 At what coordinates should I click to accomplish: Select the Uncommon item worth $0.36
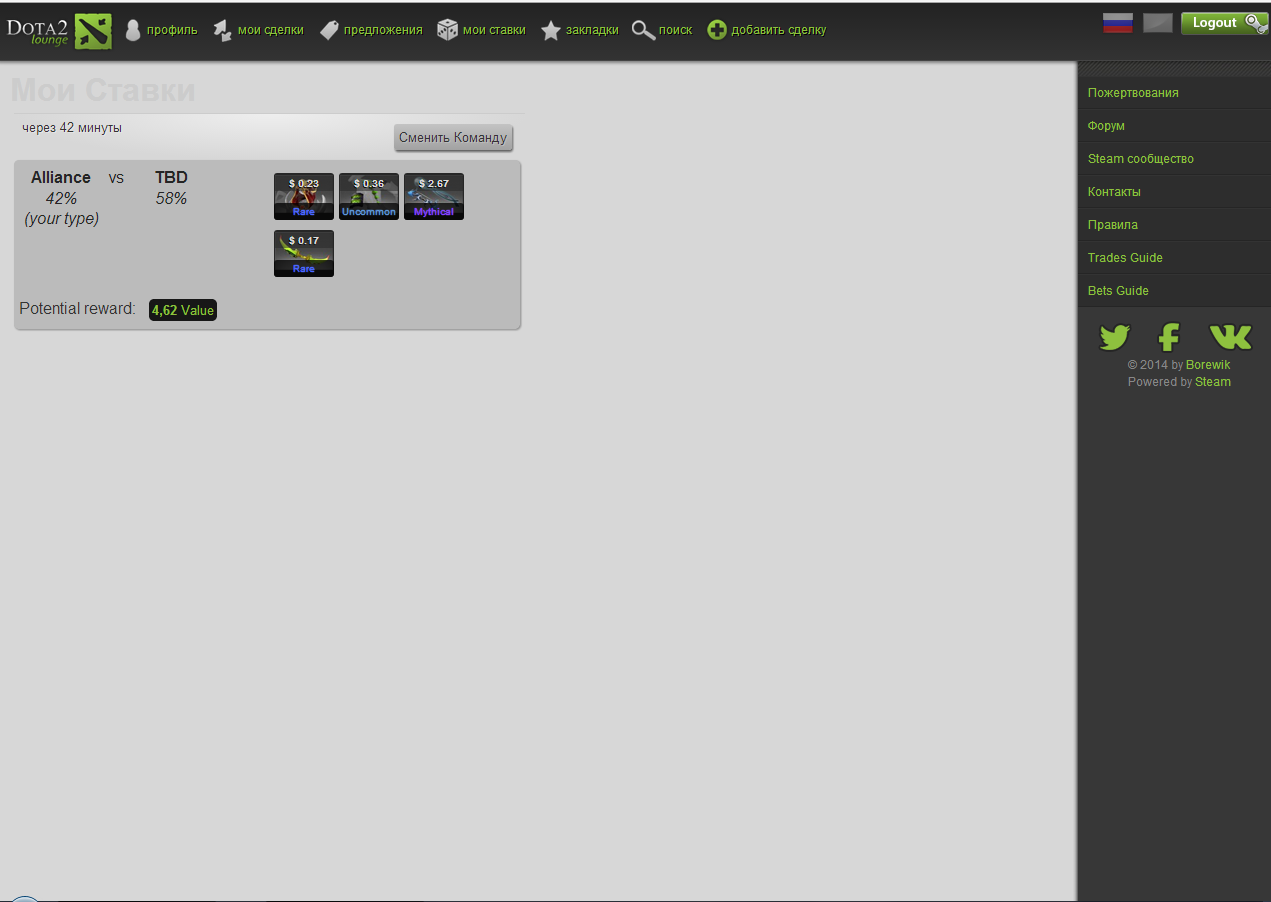368,196
